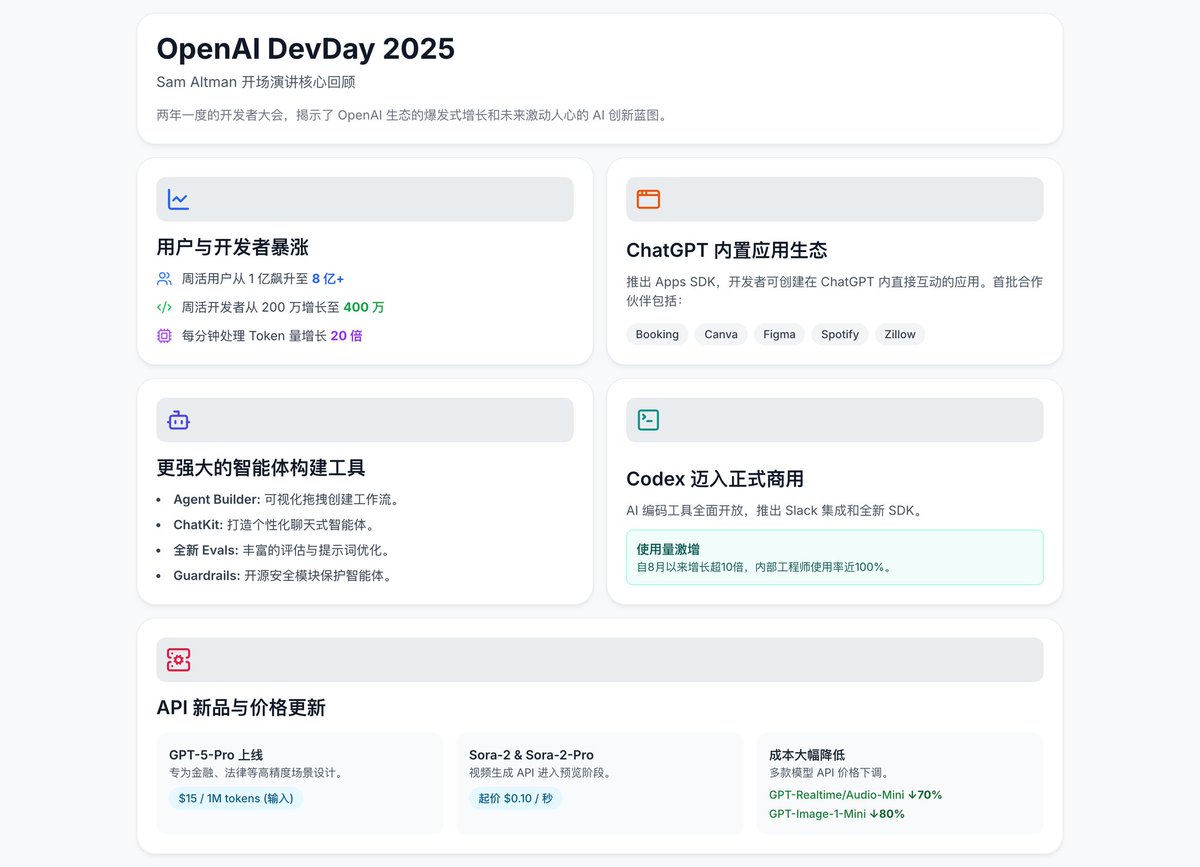Screen dimensions: 1200x867
Task: Click the robot icon above 更强大的智能体构建工具
Action: coord(177,420)
